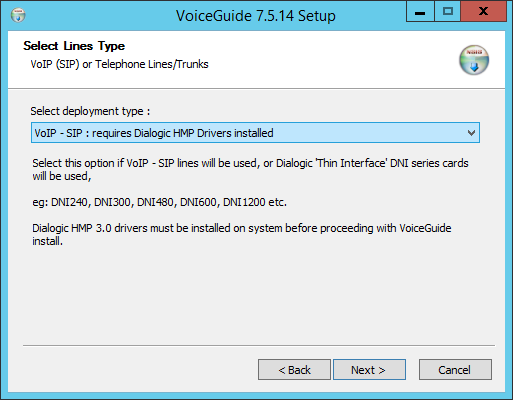This screenshot has width=513, height=400.
Task: Click the 'Select this option if VoIP' description
Action: click(x=250, y=170)
